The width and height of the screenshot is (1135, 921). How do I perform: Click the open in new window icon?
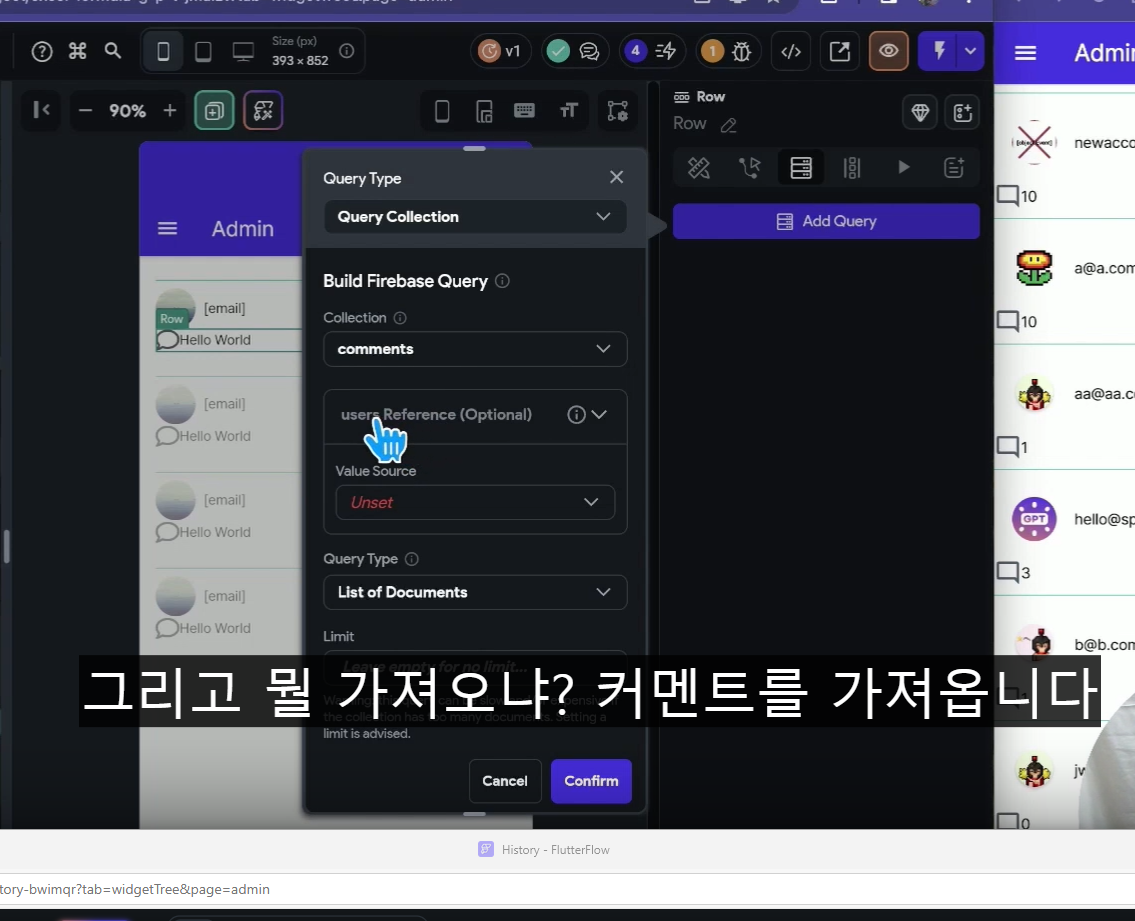tap(840, 51)
